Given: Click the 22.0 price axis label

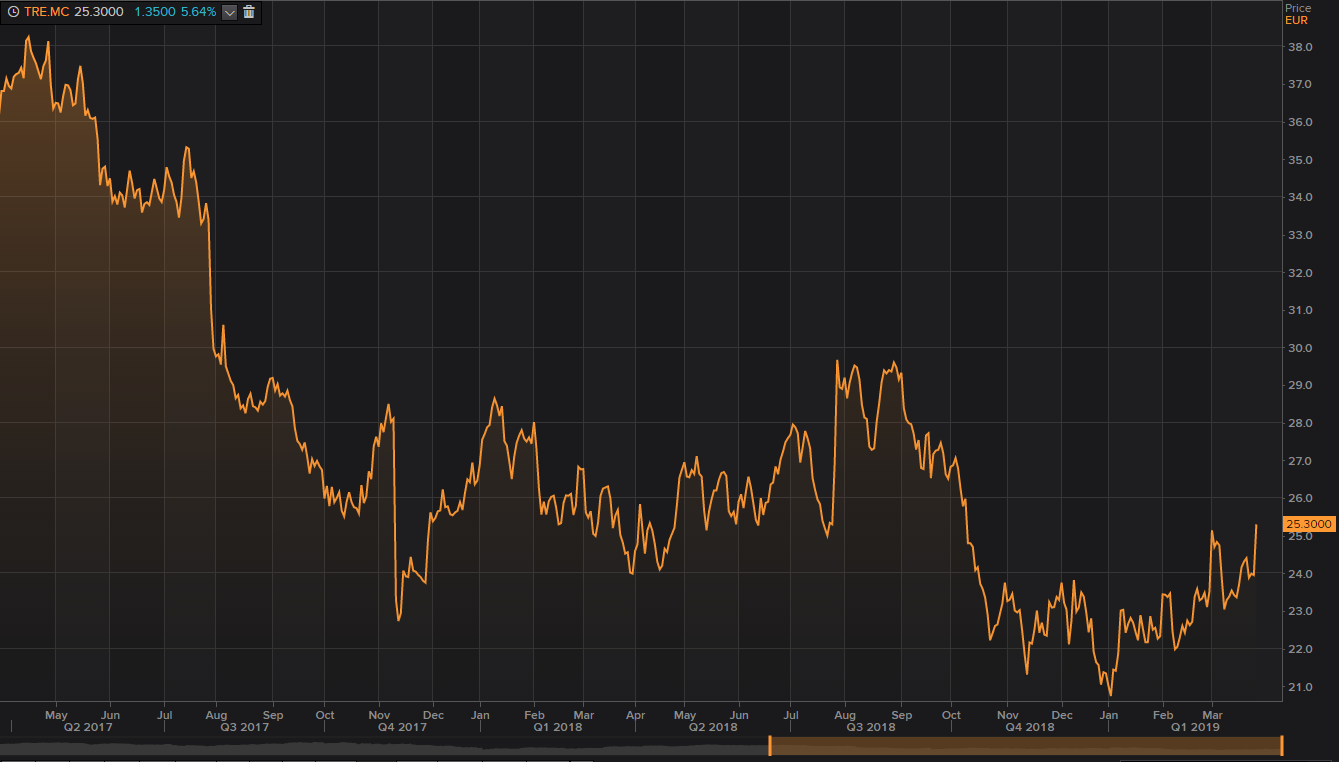Looking at the screenshot, I should tap(1300, 649).
